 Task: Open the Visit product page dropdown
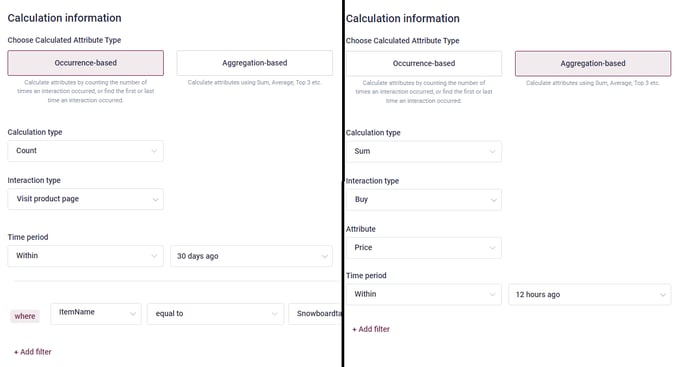(x=86, y=199)
